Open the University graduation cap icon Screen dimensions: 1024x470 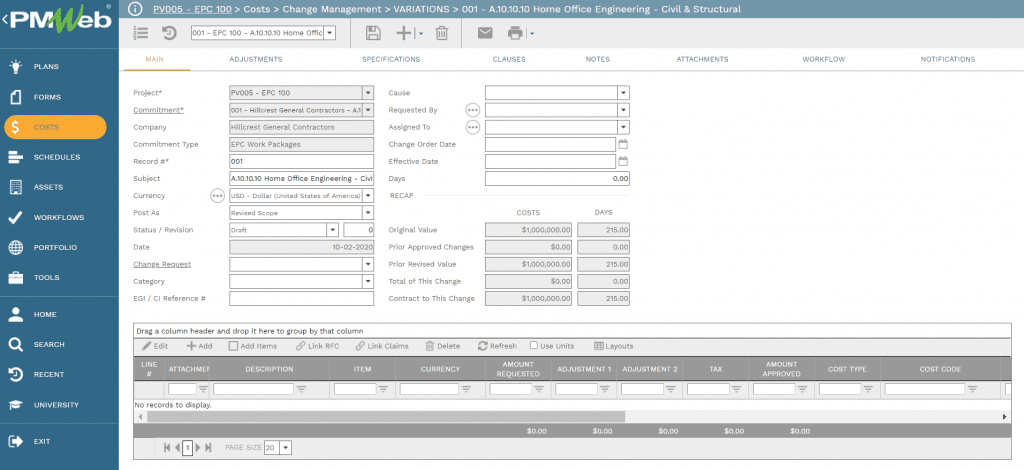click(x=16, y=405)
